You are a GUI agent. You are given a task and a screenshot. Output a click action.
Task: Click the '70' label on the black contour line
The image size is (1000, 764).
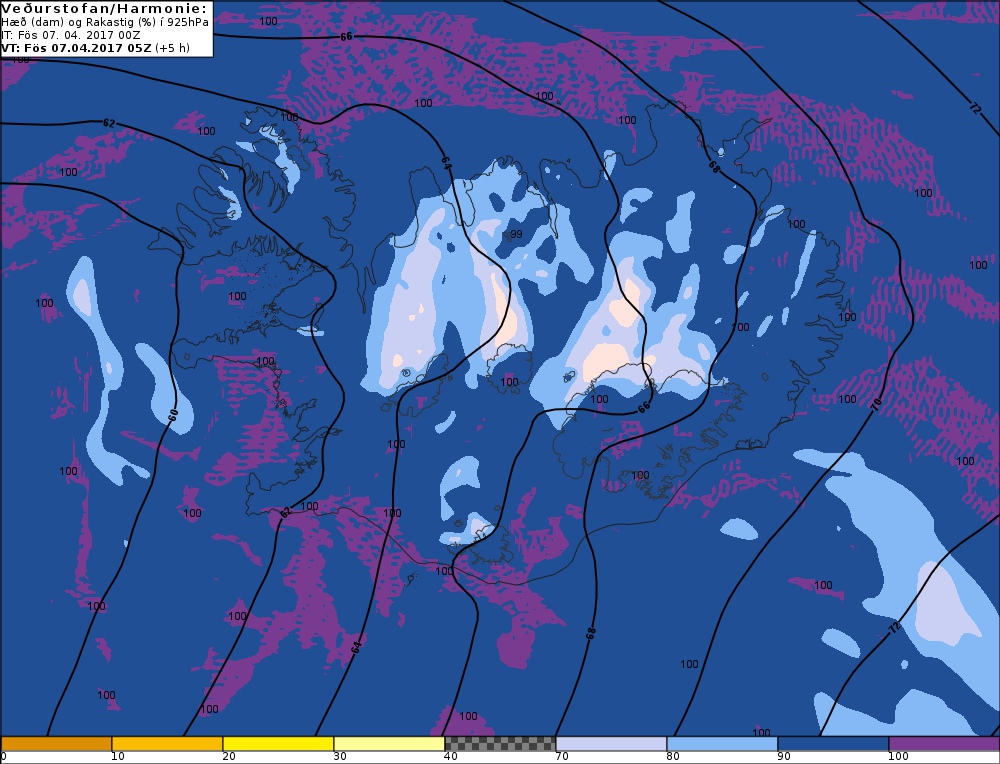pyautogui.click(x=876, y=404)
